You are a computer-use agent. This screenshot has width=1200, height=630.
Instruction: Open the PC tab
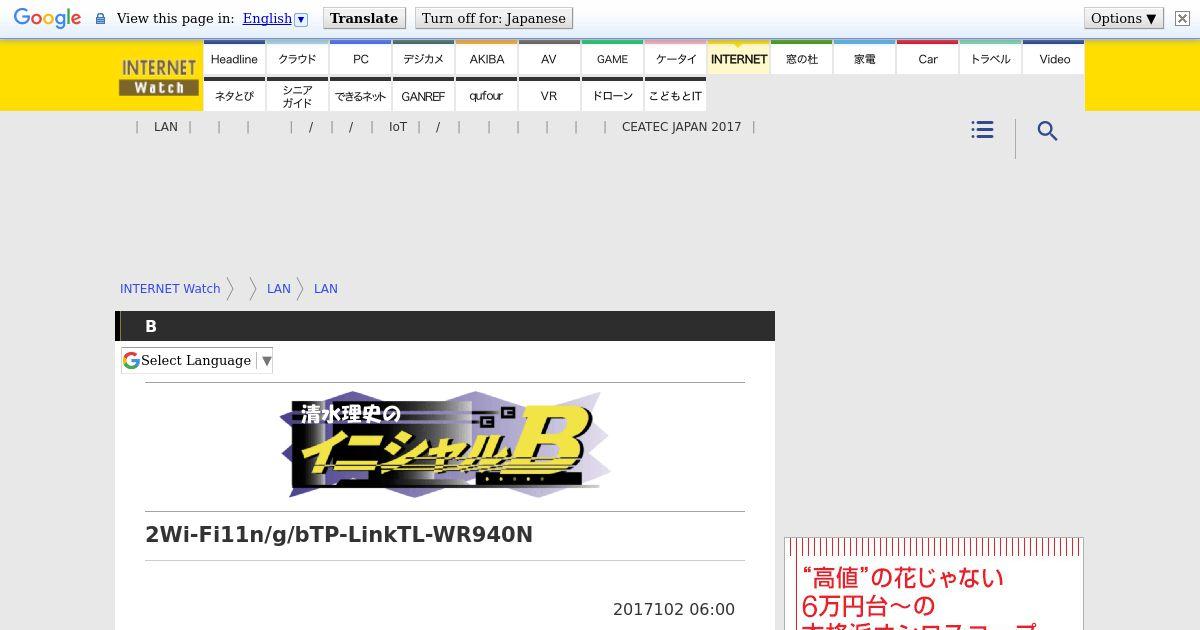[x=360, y=58]
